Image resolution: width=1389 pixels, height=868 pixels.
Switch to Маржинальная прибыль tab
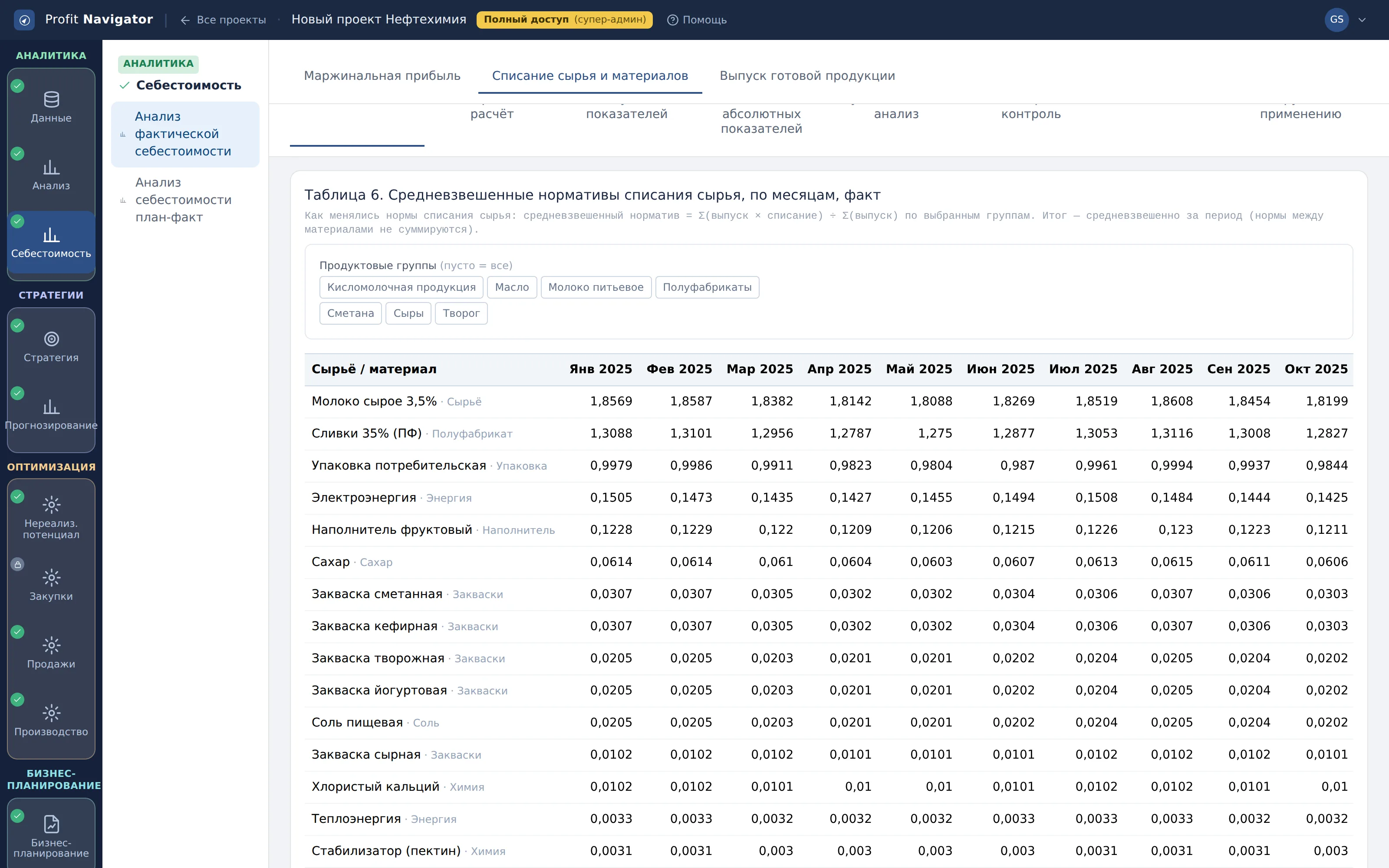tap(382, 76)
